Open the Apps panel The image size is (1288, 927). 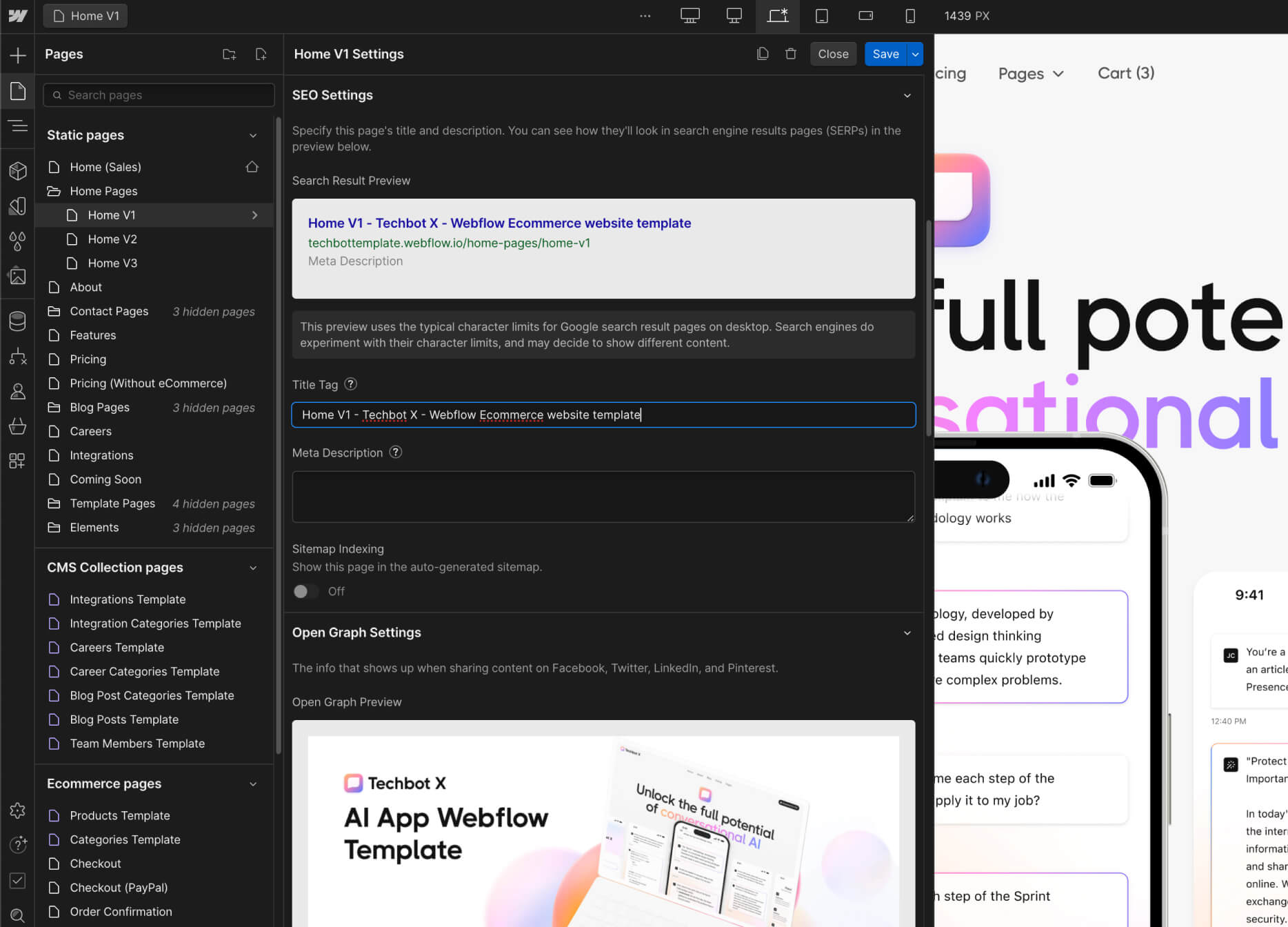click(x=17, y=460)
